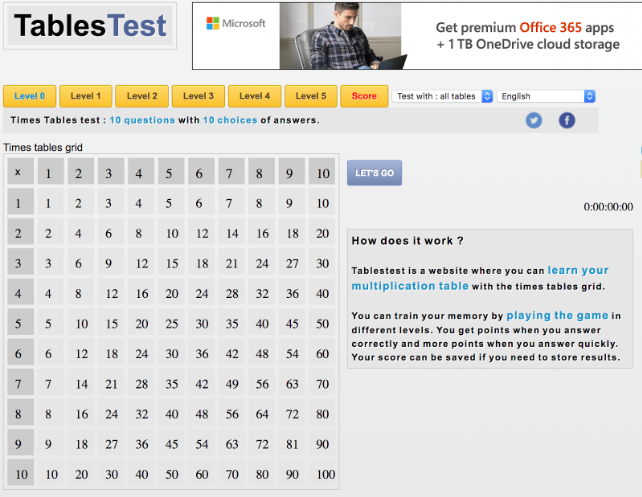Image resolution: width=642 pixels, height=497 pixels.
Task: Click cell 32 in row 4
Action: click(262, 292)
